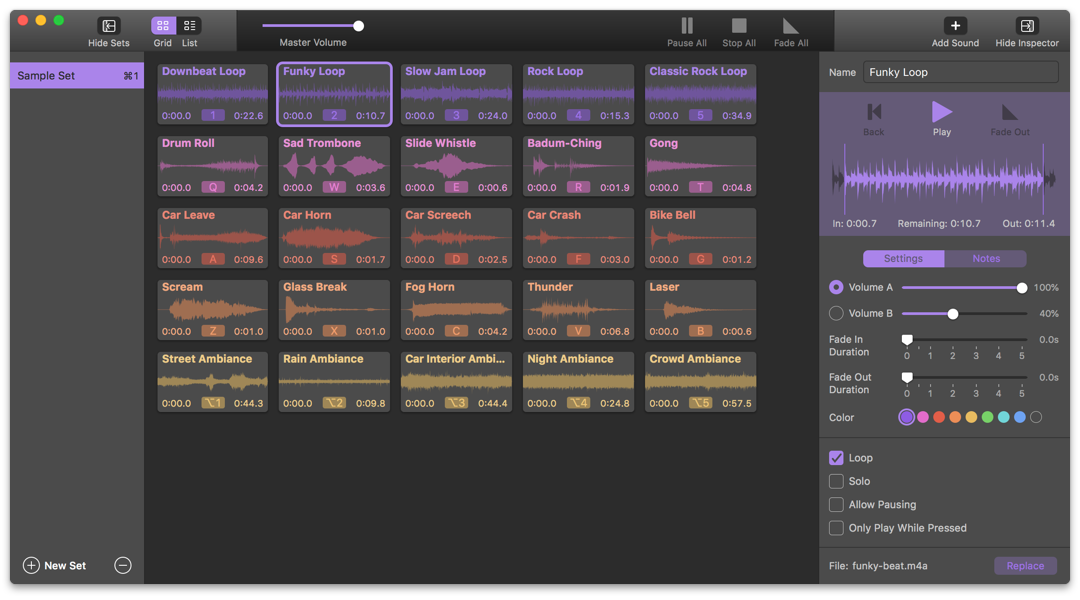Click the Fade Out Duration slider handle
Screen dimensions: 1080x600
click(x=907, y=377)
